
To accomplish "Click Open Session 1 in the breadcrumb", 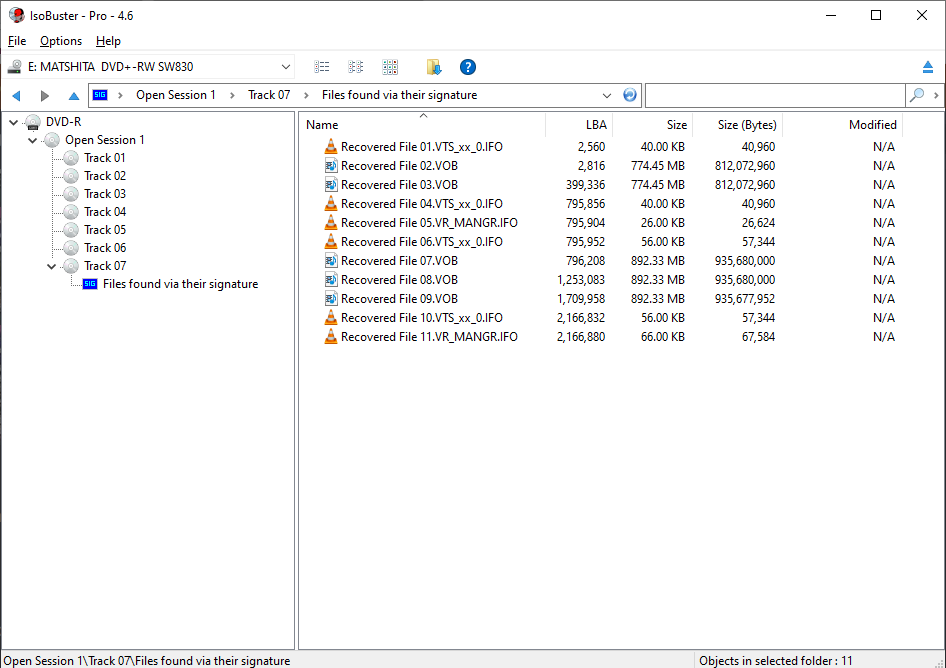I will coord(176,95).
